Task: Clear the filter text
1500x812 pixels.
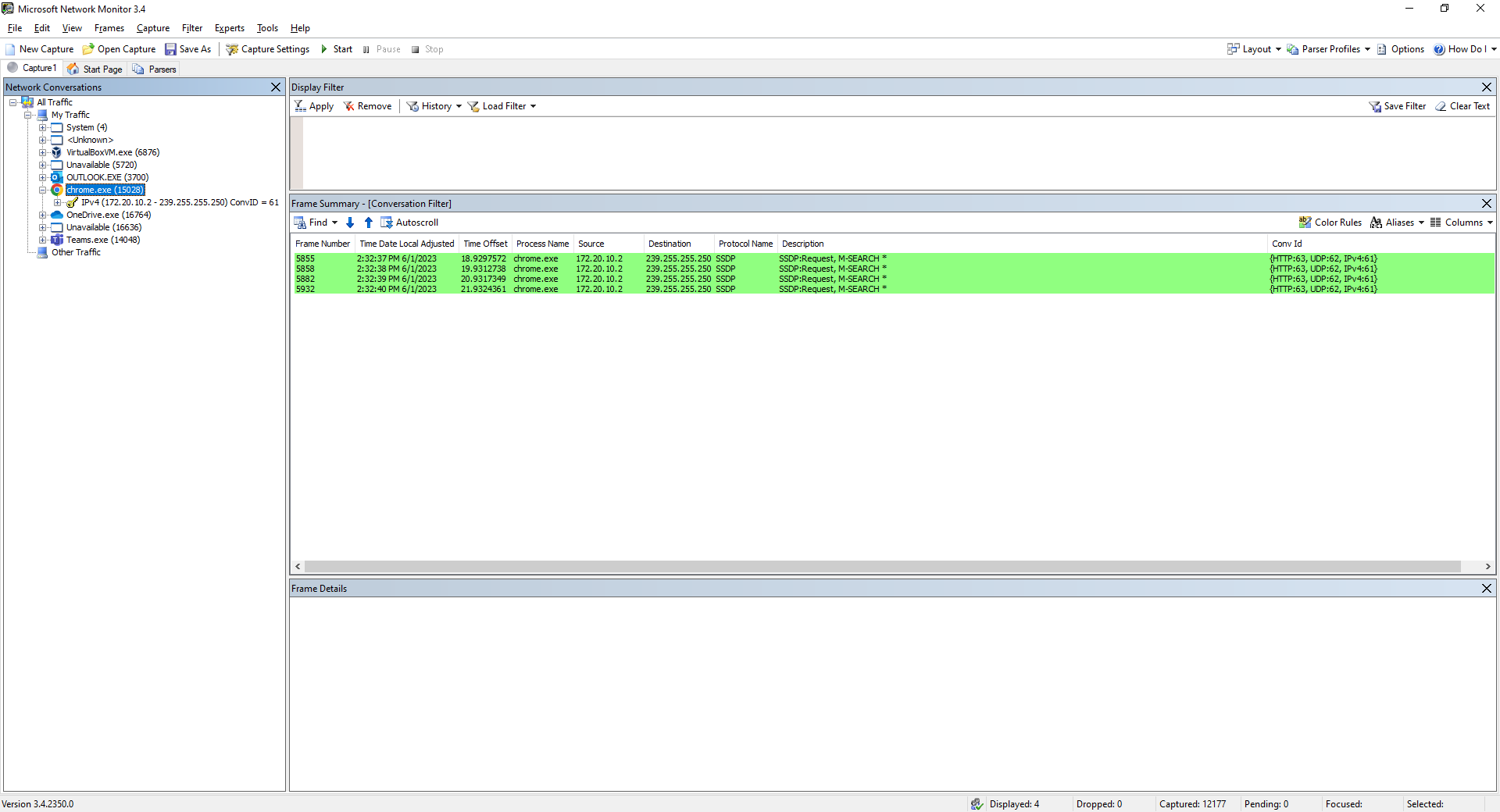Action: click(1462, 105)
